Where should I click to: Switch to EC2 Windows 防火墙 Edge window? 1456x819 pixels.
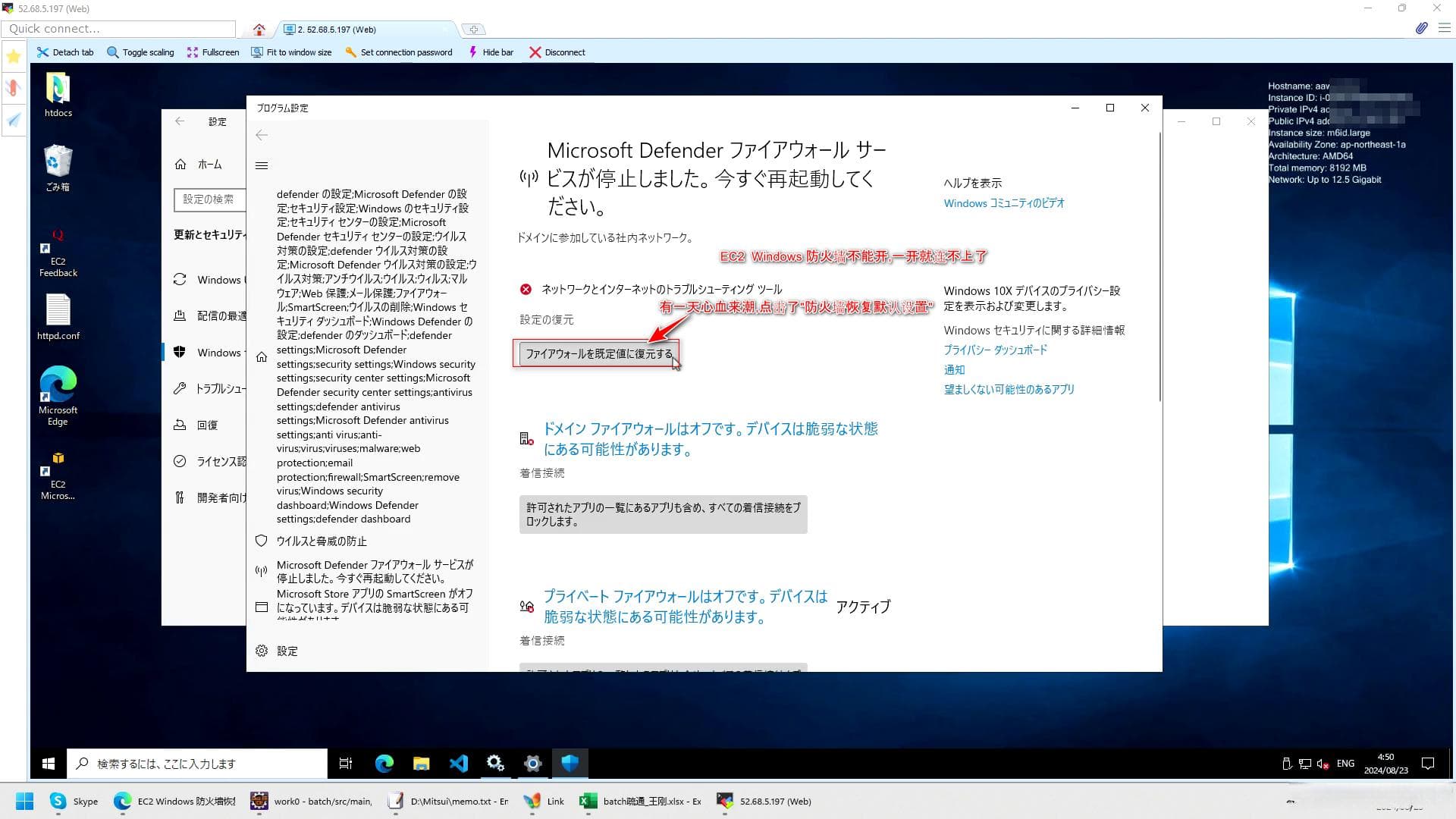[175, 801]
